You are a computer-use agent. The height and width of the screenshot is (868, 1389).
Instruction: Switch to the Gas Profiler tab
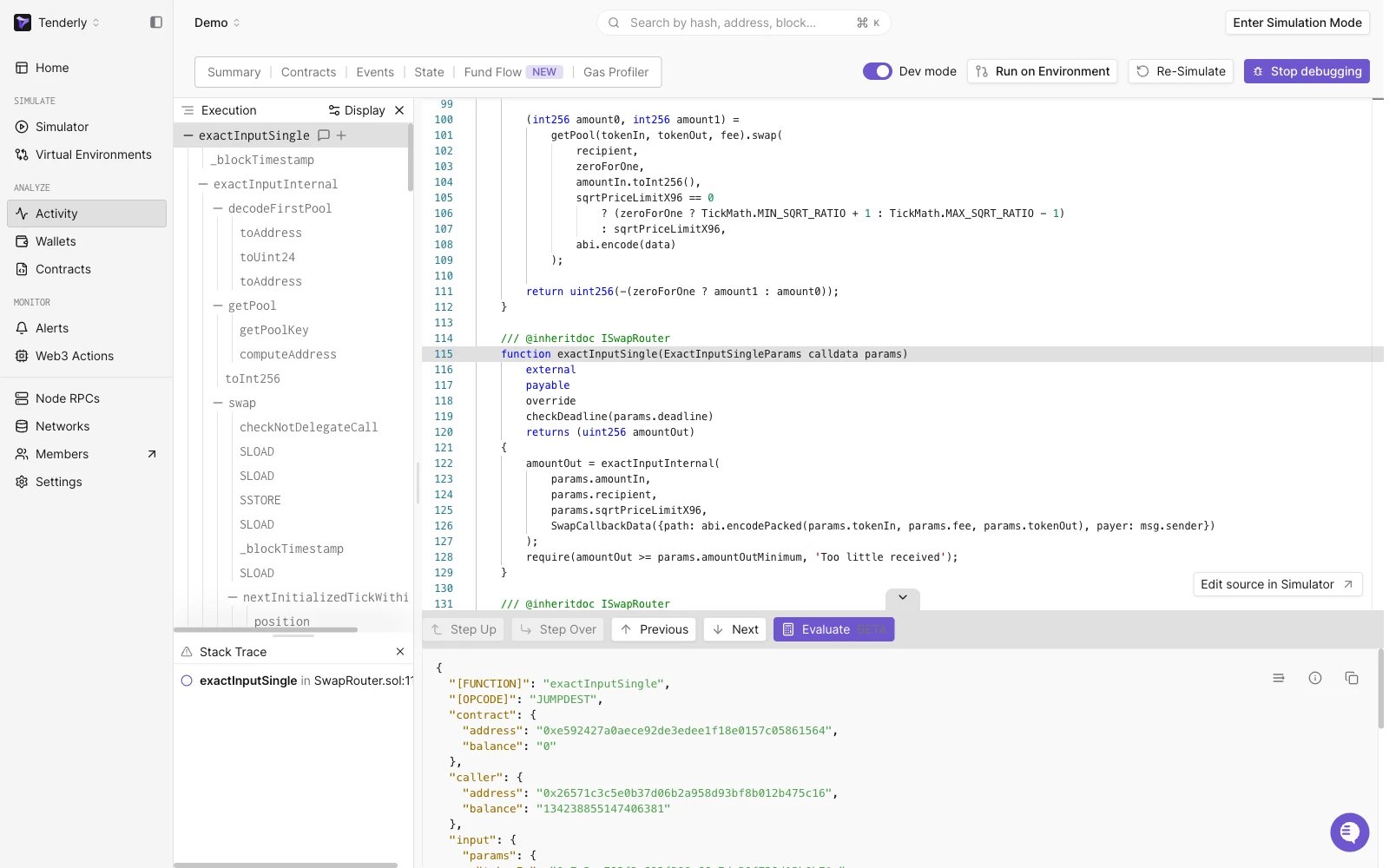pos(616,72)
